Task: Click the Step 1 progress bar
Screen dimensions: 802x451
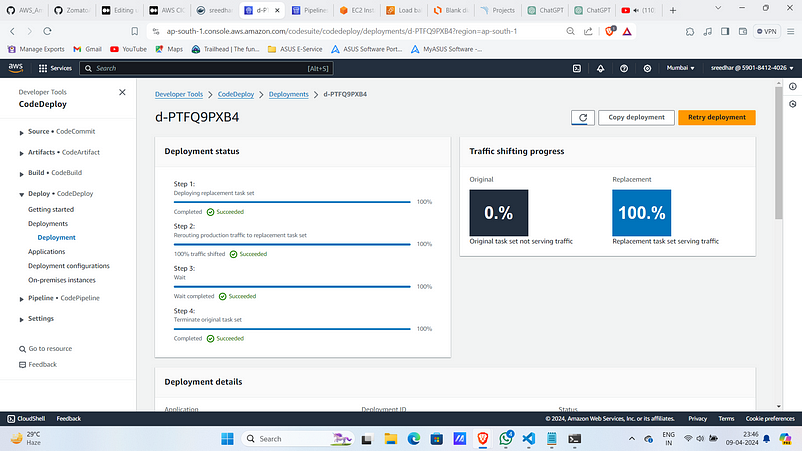Action: [x=292, y=202]
